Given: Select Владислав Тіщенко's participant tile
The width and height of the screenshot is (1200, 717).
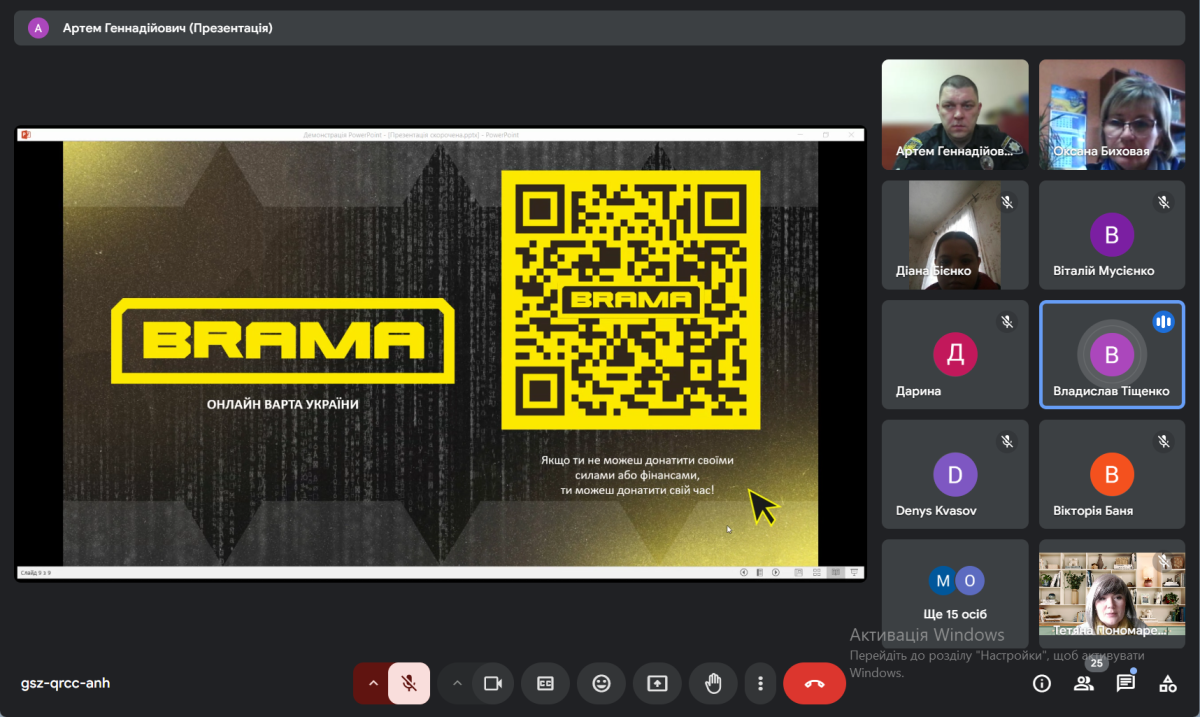Looking at the screenshot, I should [x=1111, y=355].
